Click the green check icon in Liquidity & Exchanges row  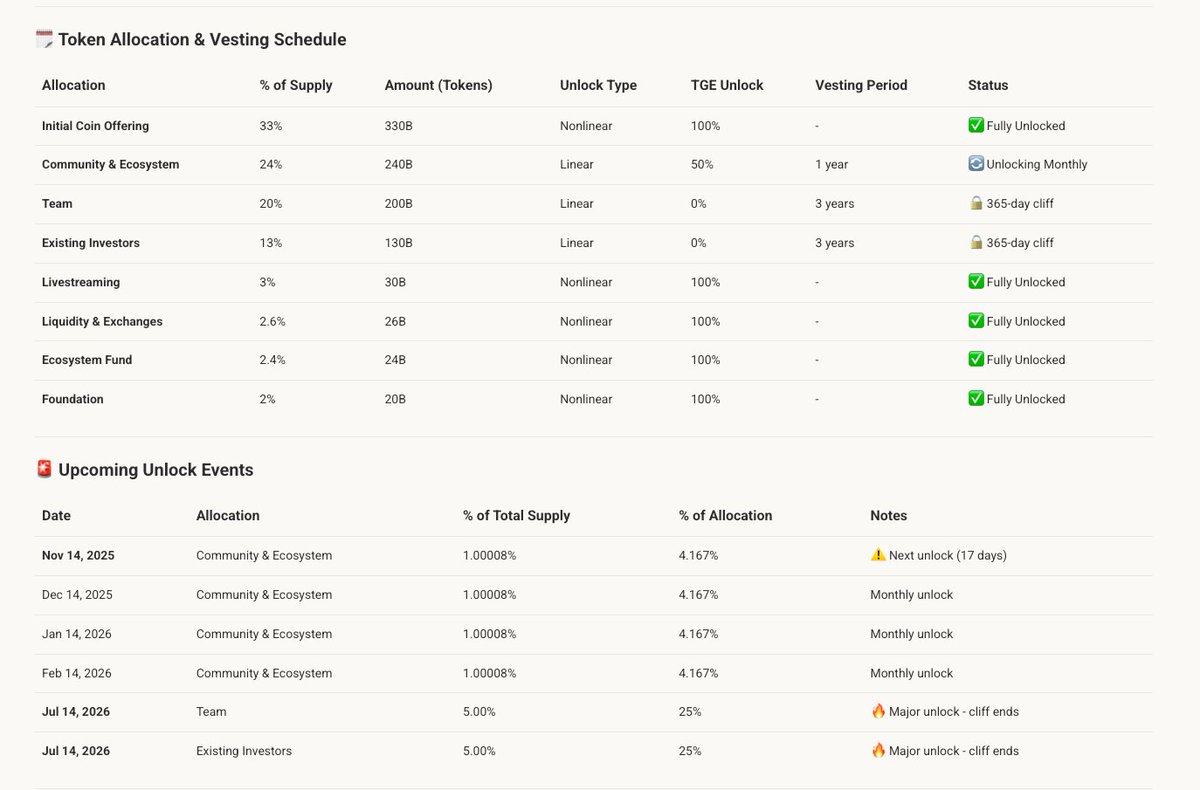coord(976,321)
